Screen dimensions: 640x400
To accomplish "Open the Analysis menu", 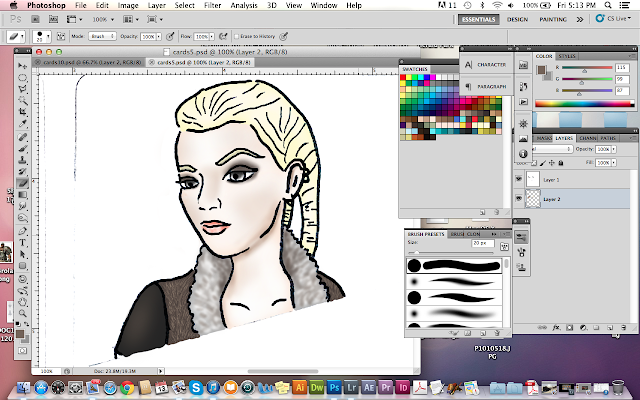I will point(244,5).
